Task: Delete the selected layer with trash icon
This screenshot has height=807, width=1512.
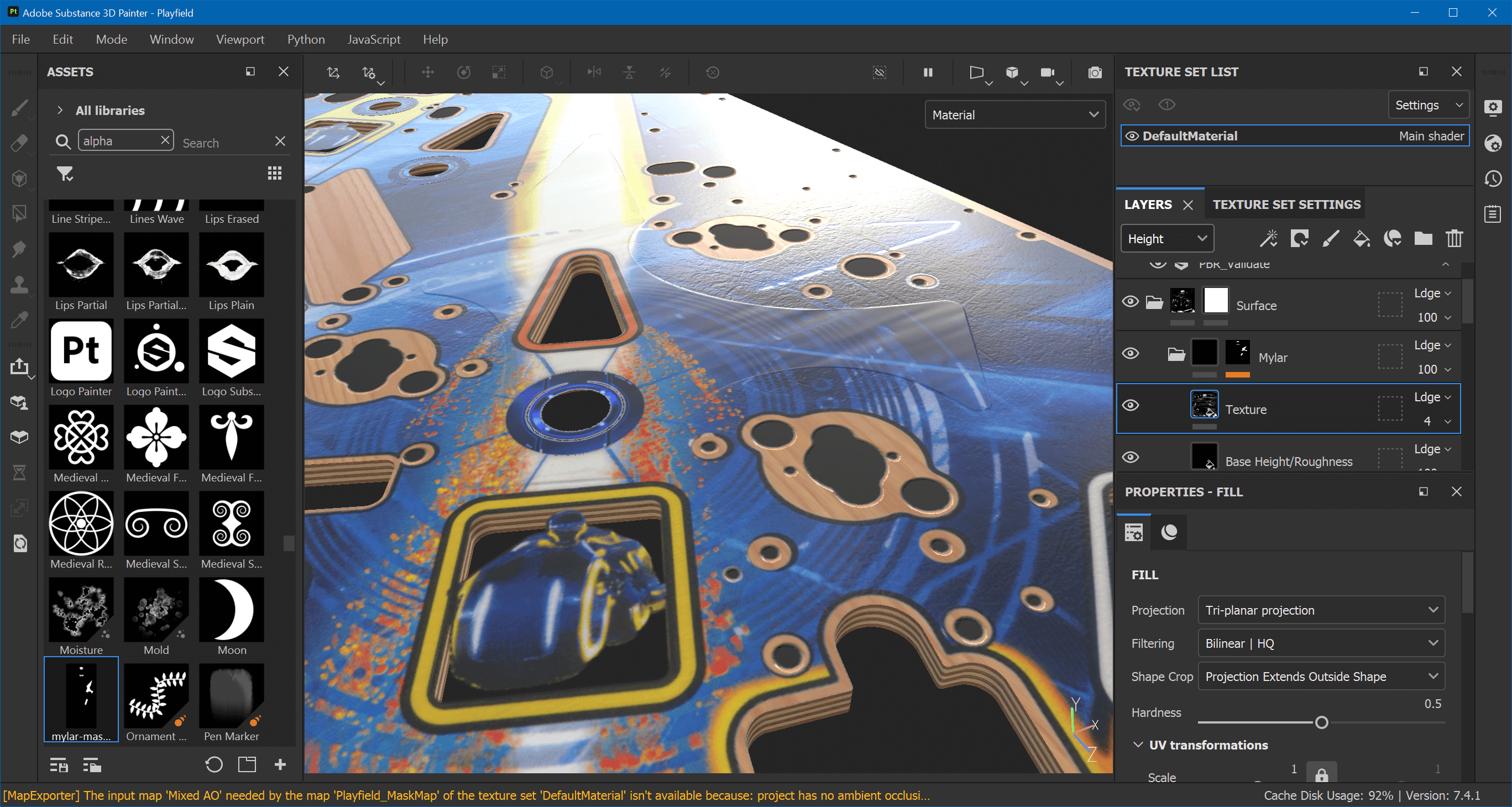Action: coord(1455,238)
